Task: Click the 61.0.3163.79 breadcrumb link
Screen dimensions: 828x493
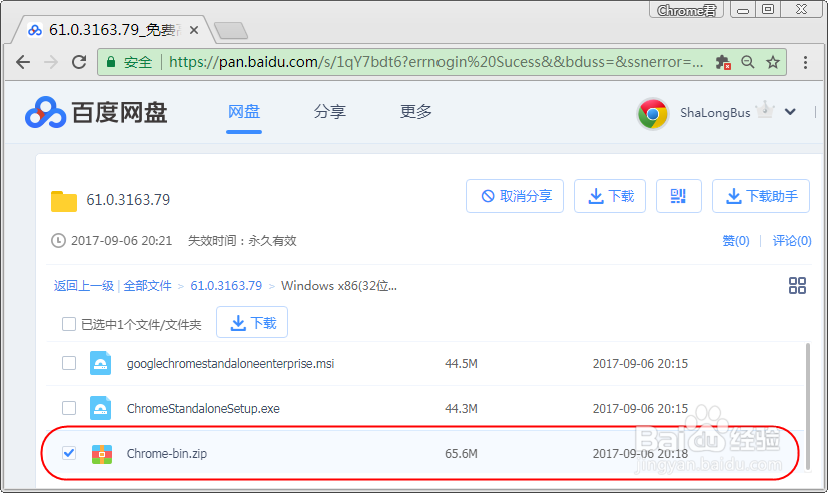Action: (x=226, y=286)
